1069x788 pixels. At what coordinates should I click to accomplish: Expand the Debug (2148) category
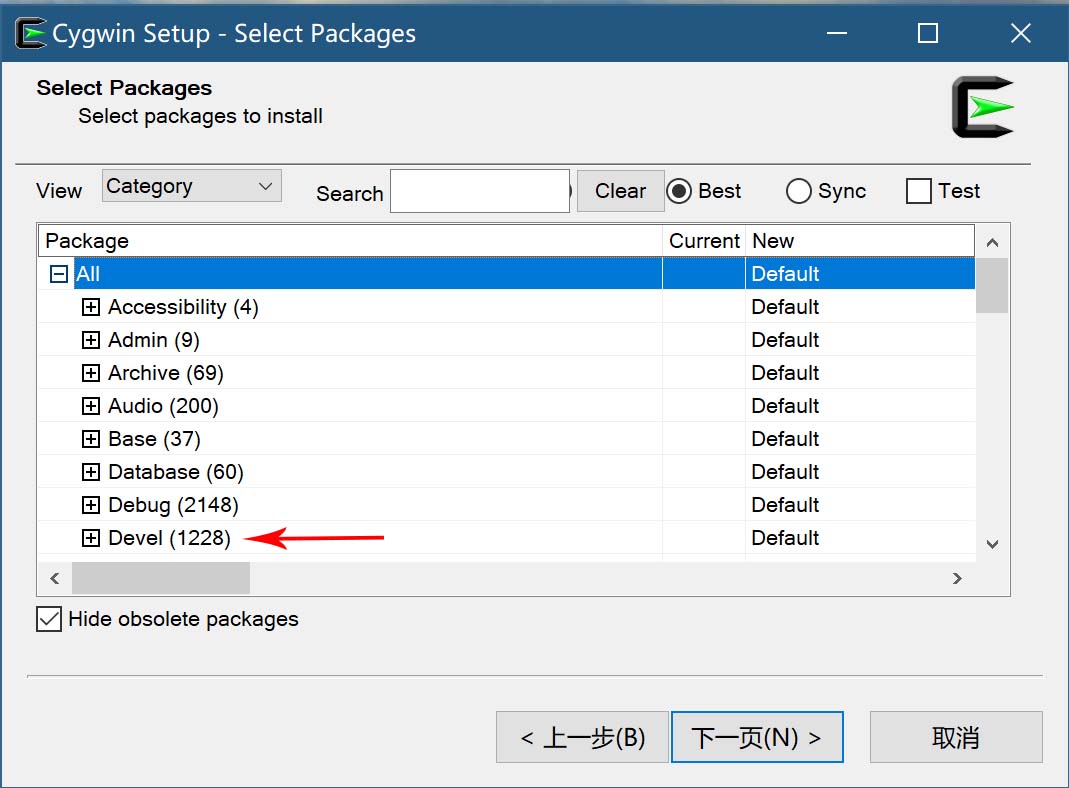(91, 505)
